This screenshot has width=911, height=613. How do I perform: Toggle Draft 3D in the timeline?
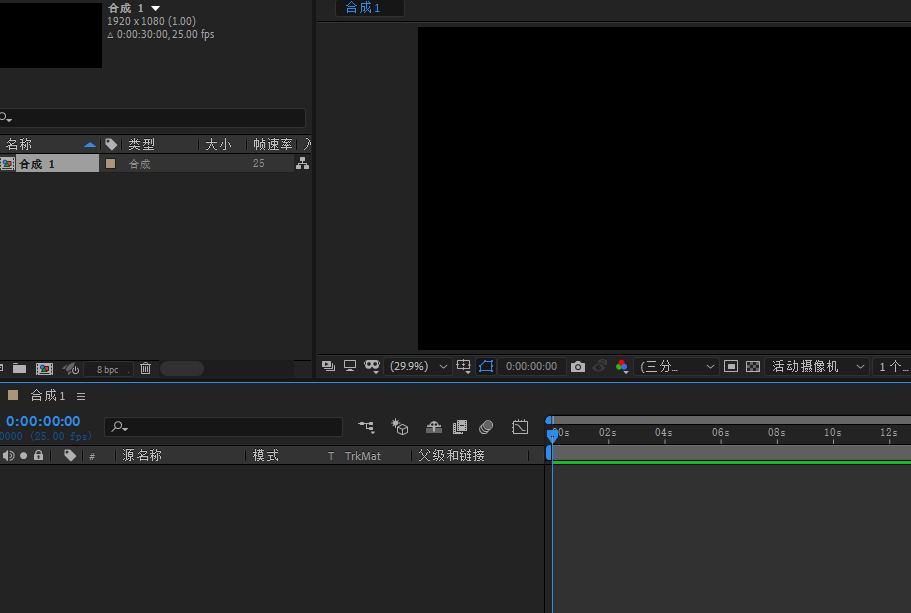(400, 427)
